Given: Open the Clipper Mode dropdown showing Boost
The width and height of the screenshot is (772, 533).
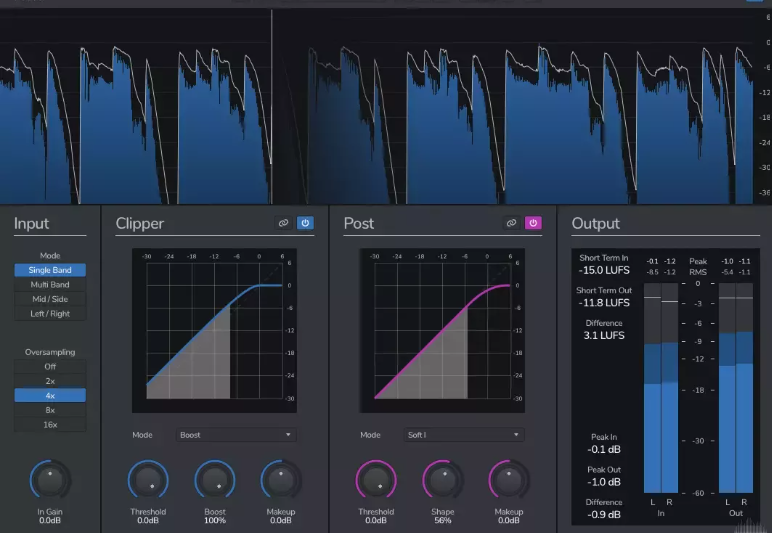Looking at the screenshot, I should pyautogui.click(x=236, y=435).
